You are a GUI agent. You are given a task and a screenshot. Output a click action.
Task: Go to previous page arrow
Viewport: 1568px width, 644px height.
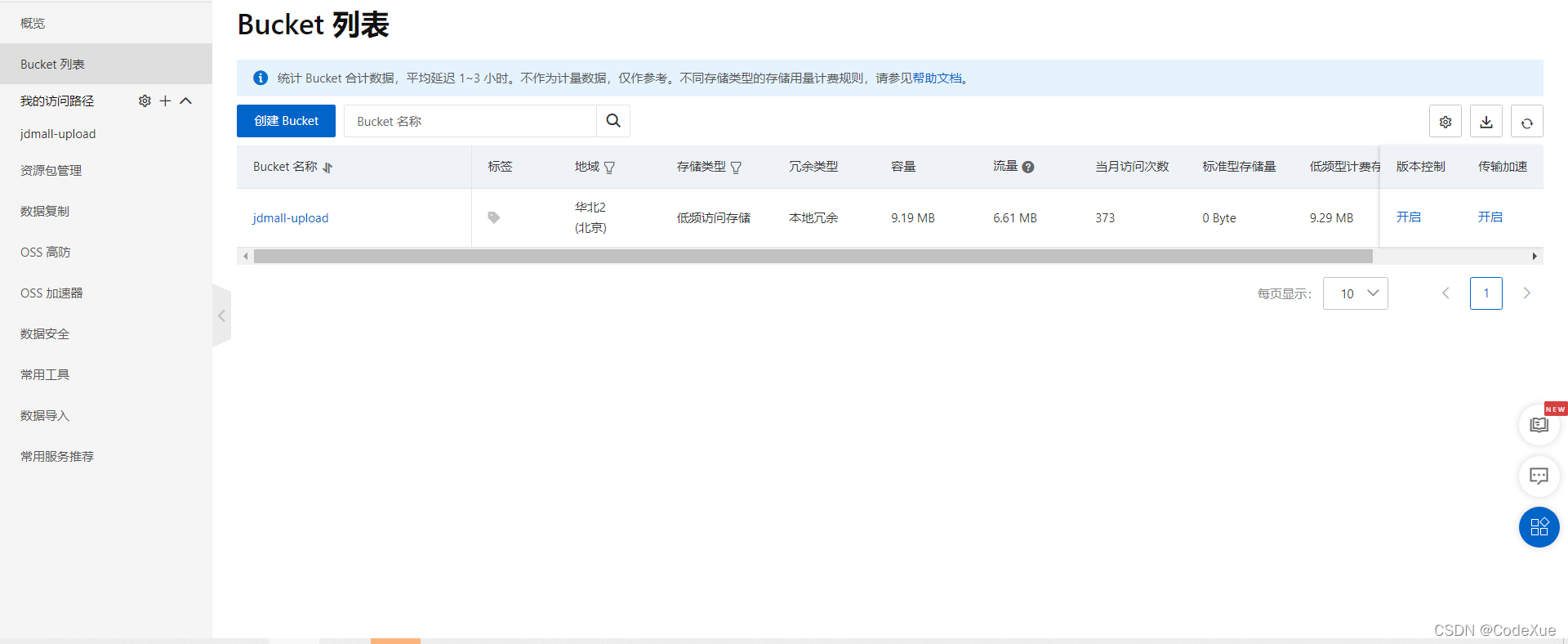(1445, 293)
